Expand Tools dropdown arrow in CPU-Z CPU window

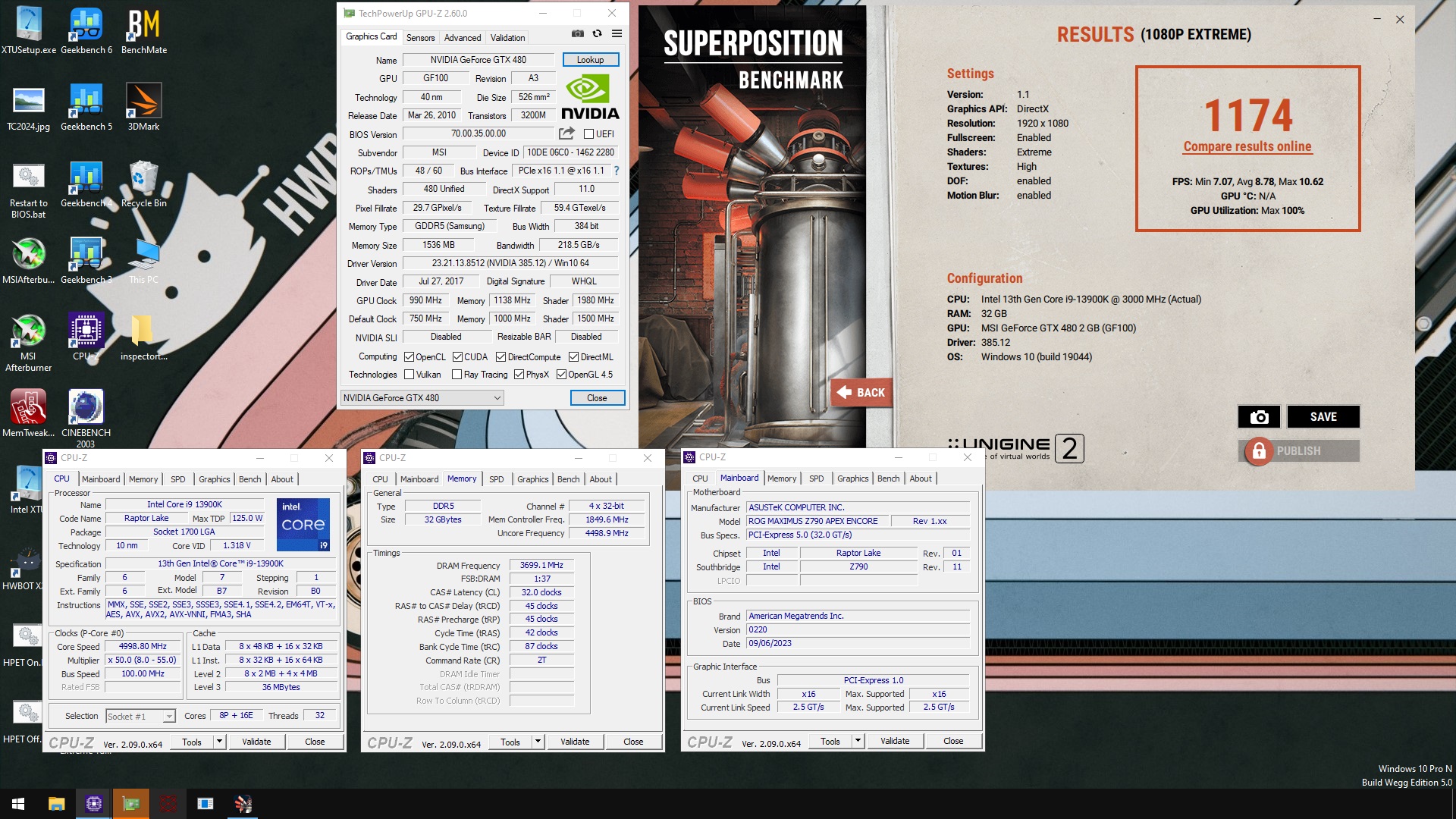coord(220,742)
